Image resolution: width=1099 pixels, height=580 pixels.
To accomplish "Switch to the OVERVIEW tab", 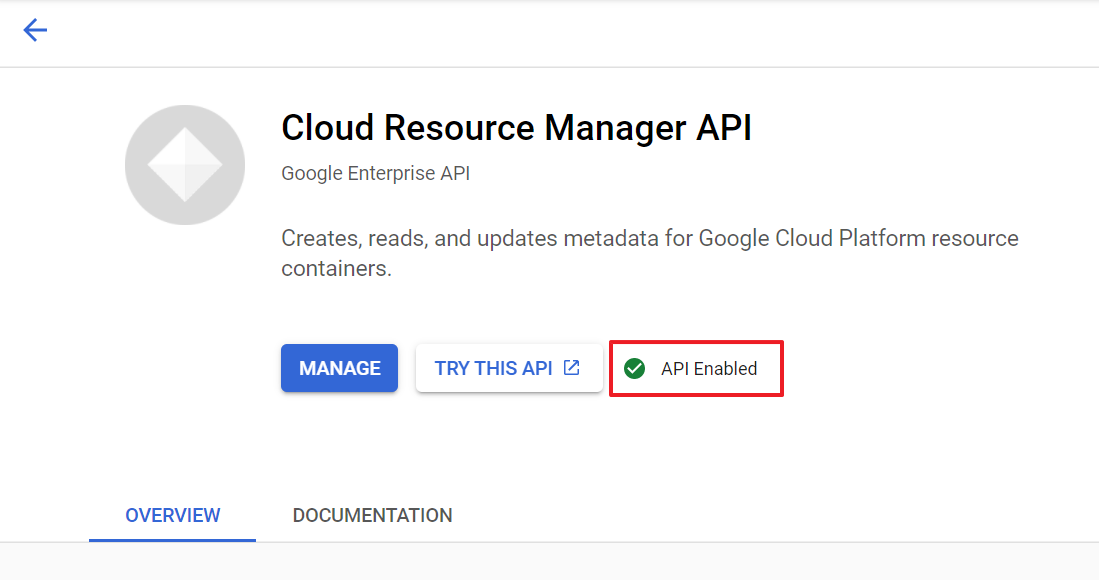I will coord(172,515).
